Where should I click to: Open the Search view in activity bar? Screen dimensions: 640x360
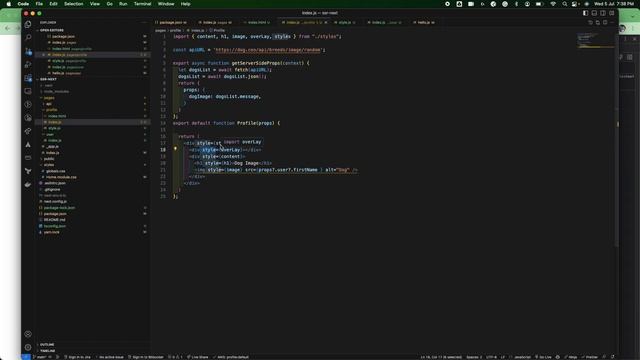click(28, 38)
